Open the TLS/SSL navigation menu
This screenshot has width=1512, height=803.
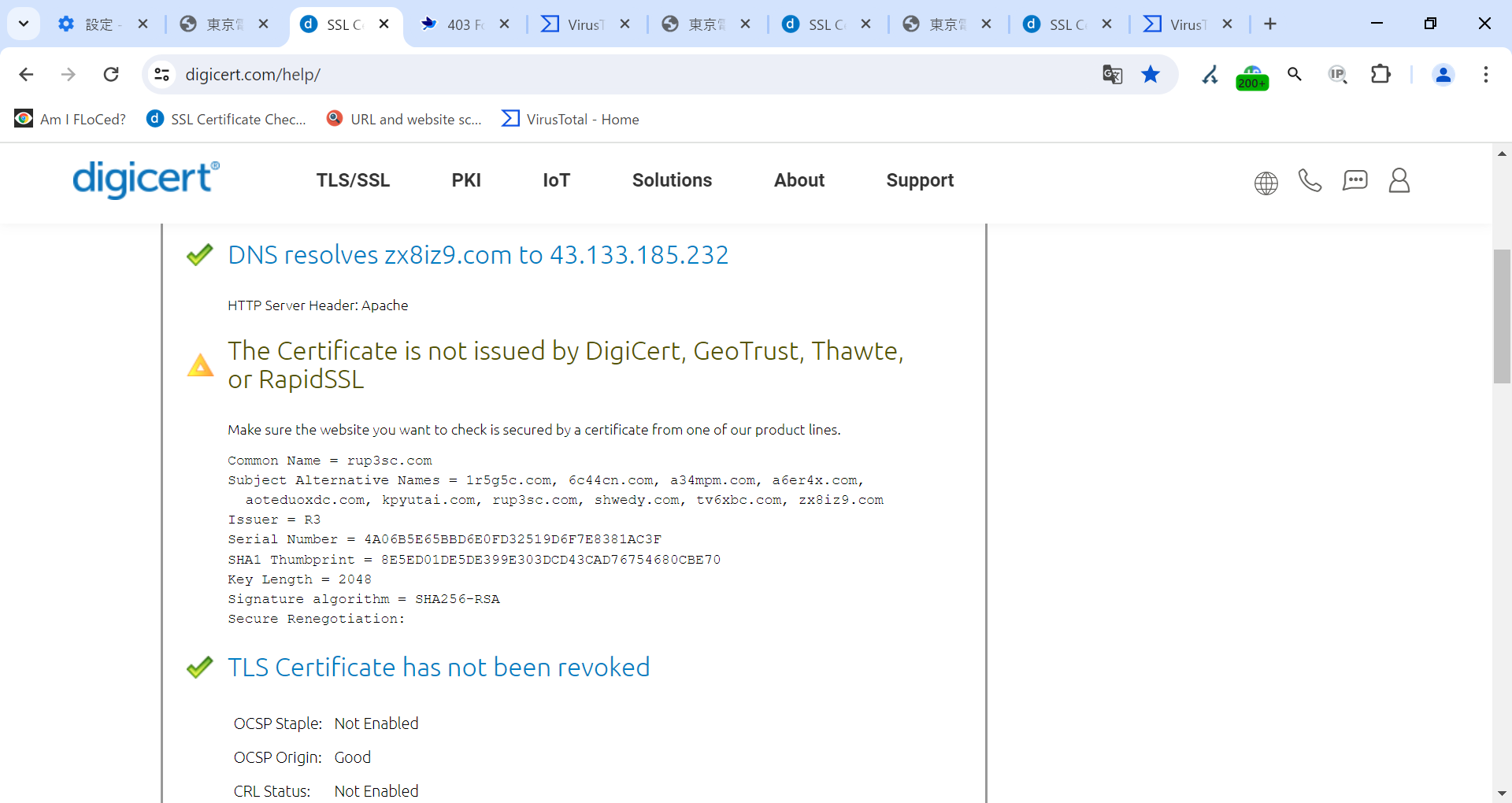353,180
